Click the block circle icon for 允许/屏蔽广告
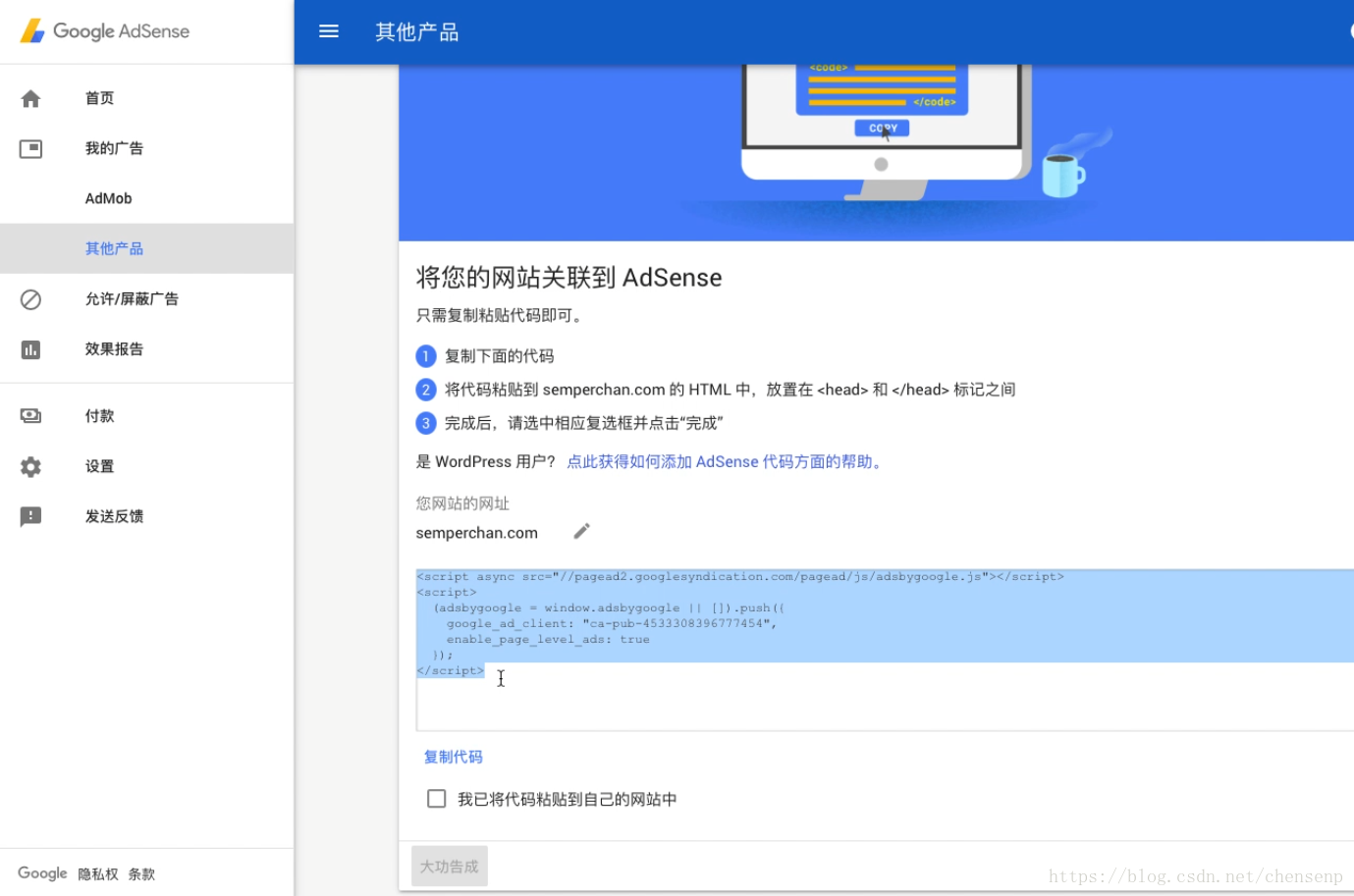Screen dimensions: 1354x896 [x=30, y=299]
